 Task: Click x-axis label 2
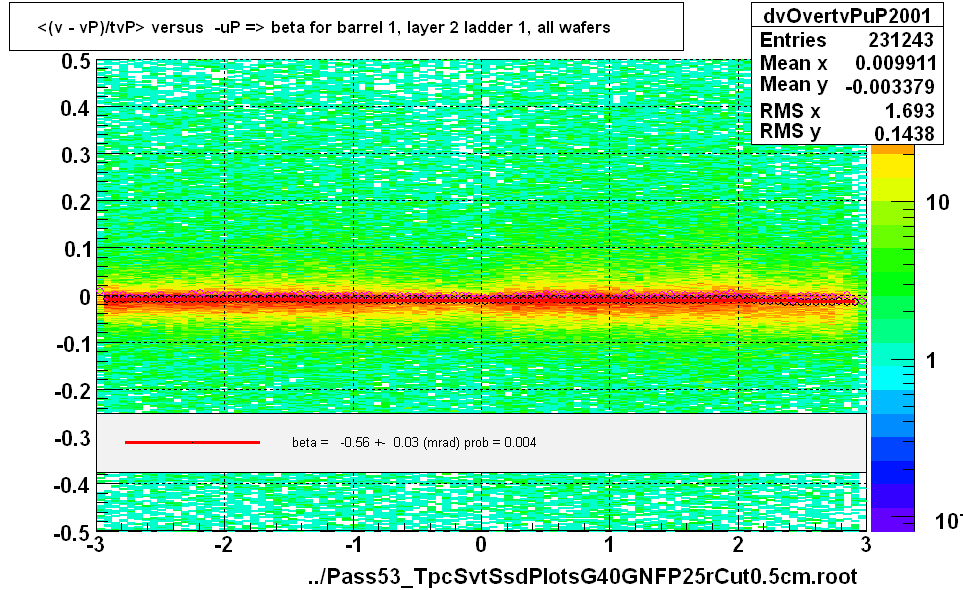738,545
